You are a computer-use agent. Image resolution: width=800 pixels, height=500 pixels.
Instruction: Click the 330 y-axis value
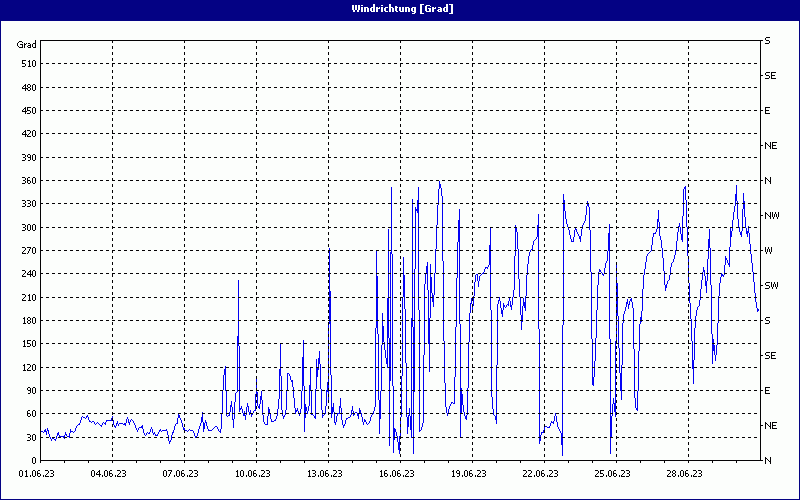(x=29, y=204)
